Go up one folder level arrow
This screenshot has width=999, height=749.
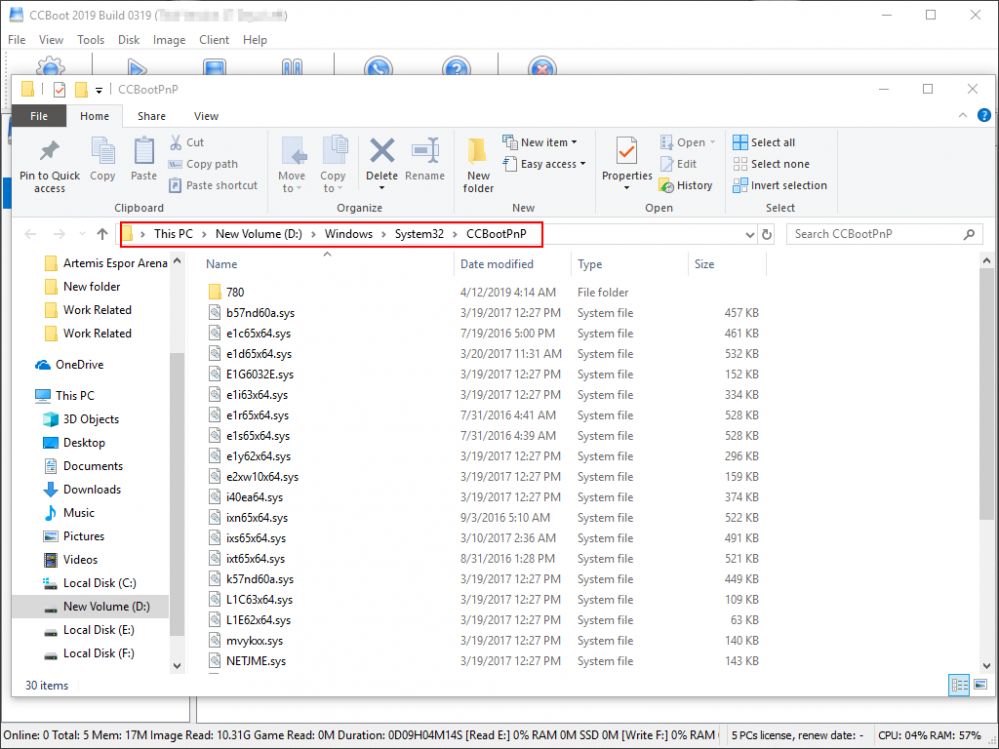[102, 234]
